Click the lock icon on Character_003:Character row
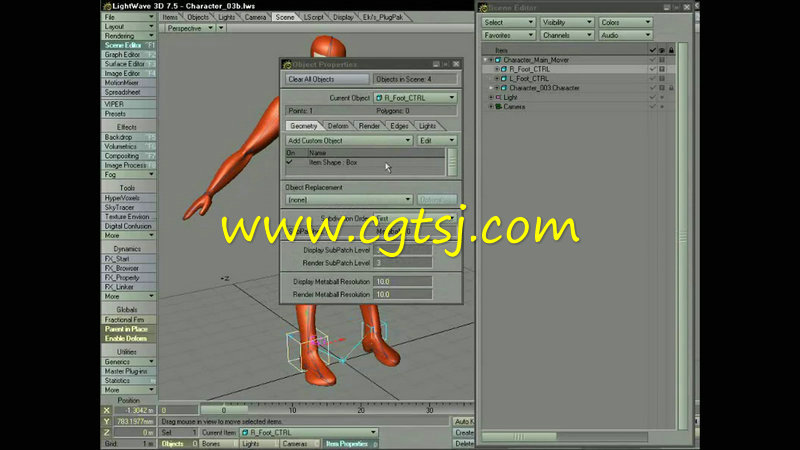The image size is (800, 450). click(x=671, y=88)
